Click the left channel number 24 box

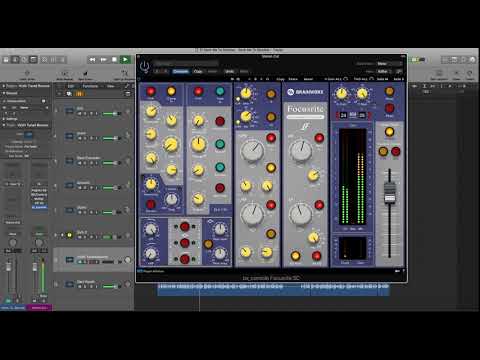point(343,115)
